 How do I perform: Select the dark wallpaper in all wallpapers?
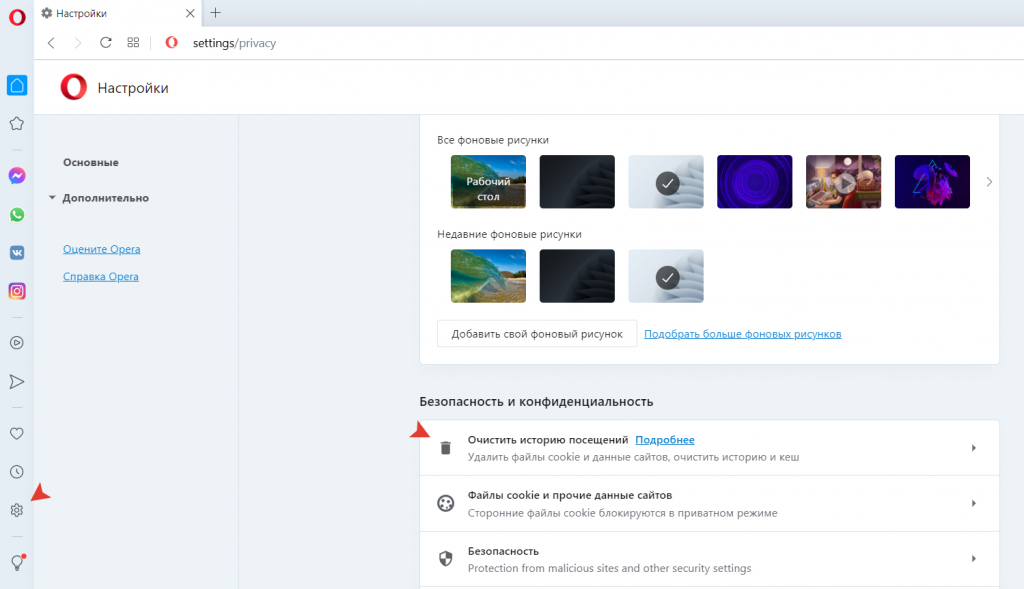pyautogui.click(x=577, y=182)
